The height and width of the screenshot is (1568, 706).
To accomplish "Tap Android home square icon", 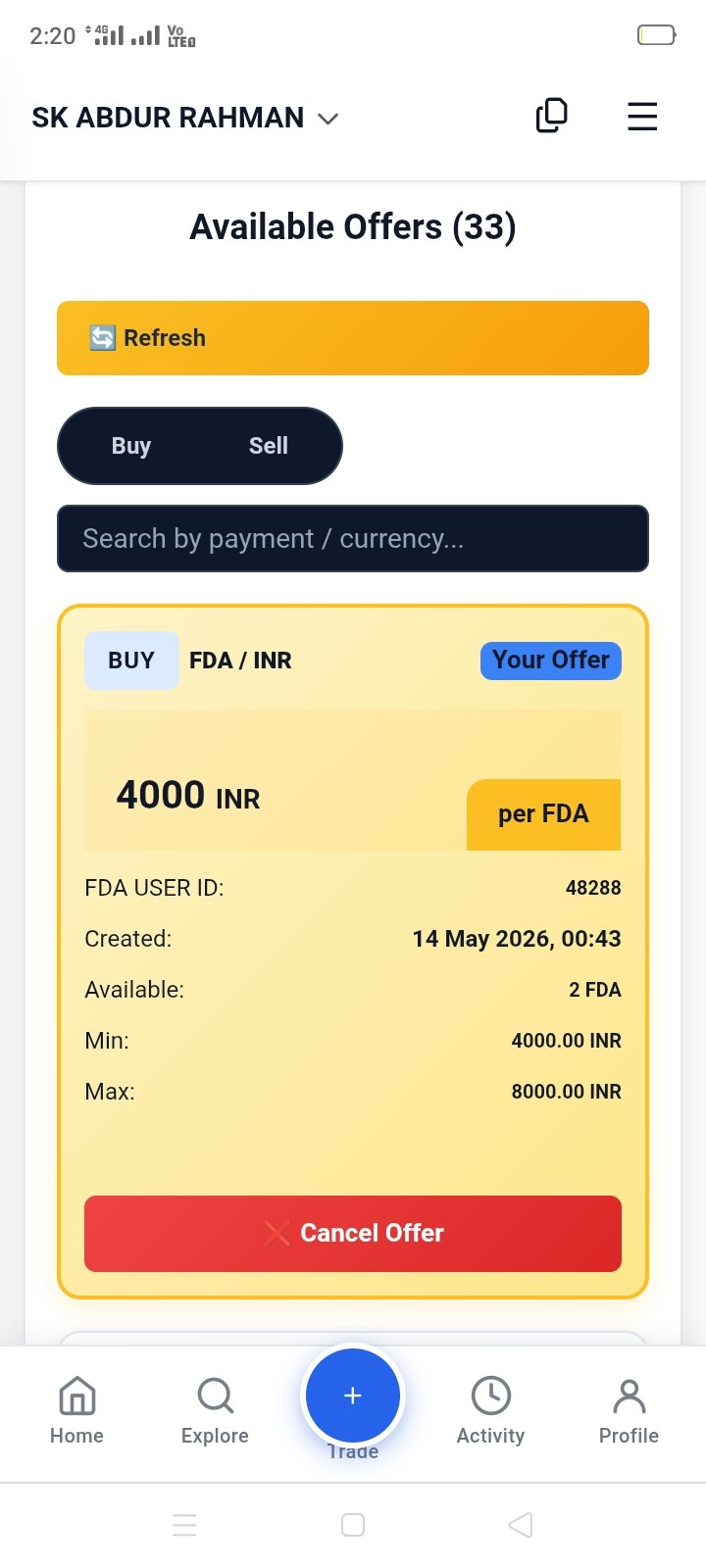I will pos(353,1525).
